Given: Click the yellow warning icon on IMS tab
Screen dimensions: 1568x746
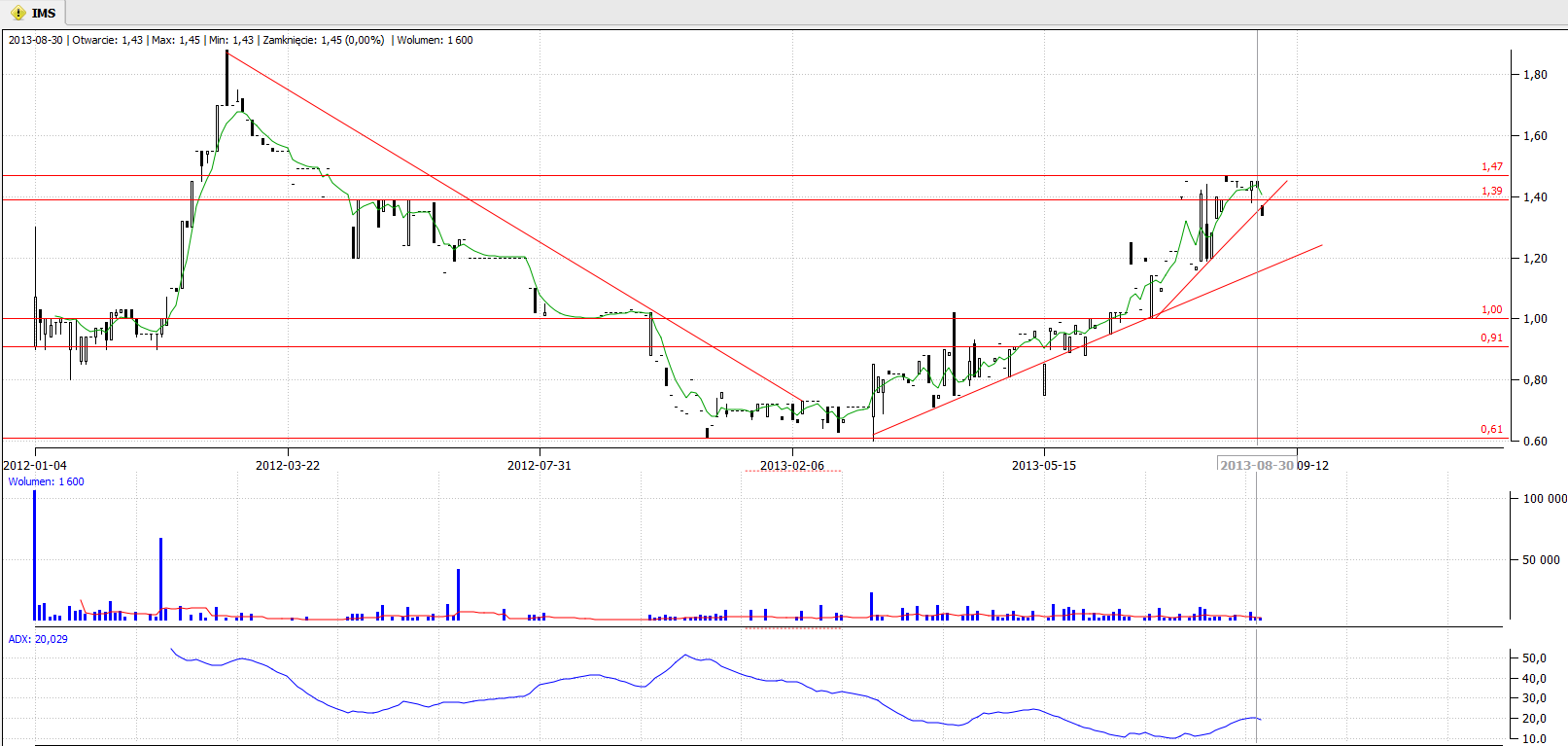Looking at the screenshot, I should 17,13.
